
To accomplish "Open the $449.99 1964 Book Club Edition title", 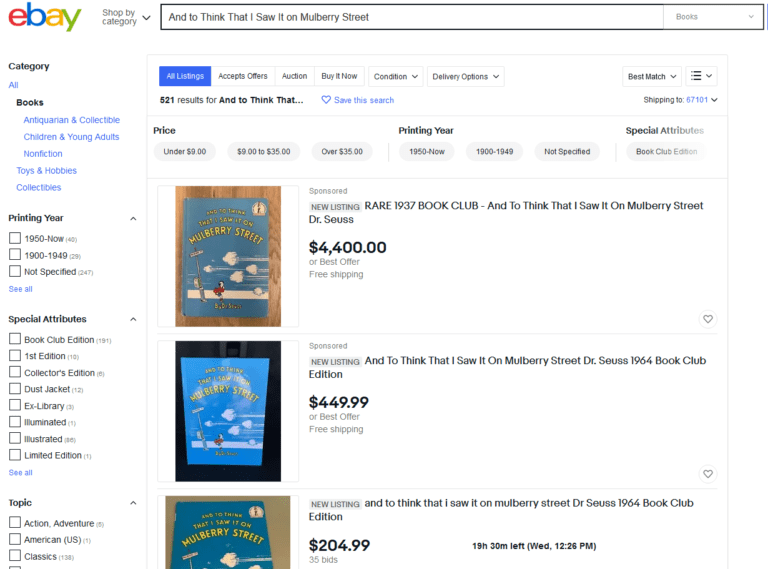I will click(507, 367).
